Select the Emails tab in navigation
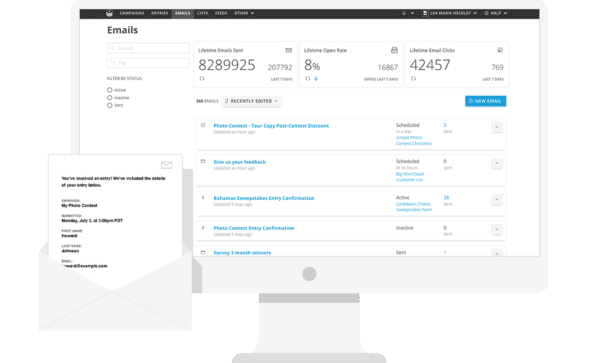The width and height of the screenshot is (600, 363). (x=183, y=13)
